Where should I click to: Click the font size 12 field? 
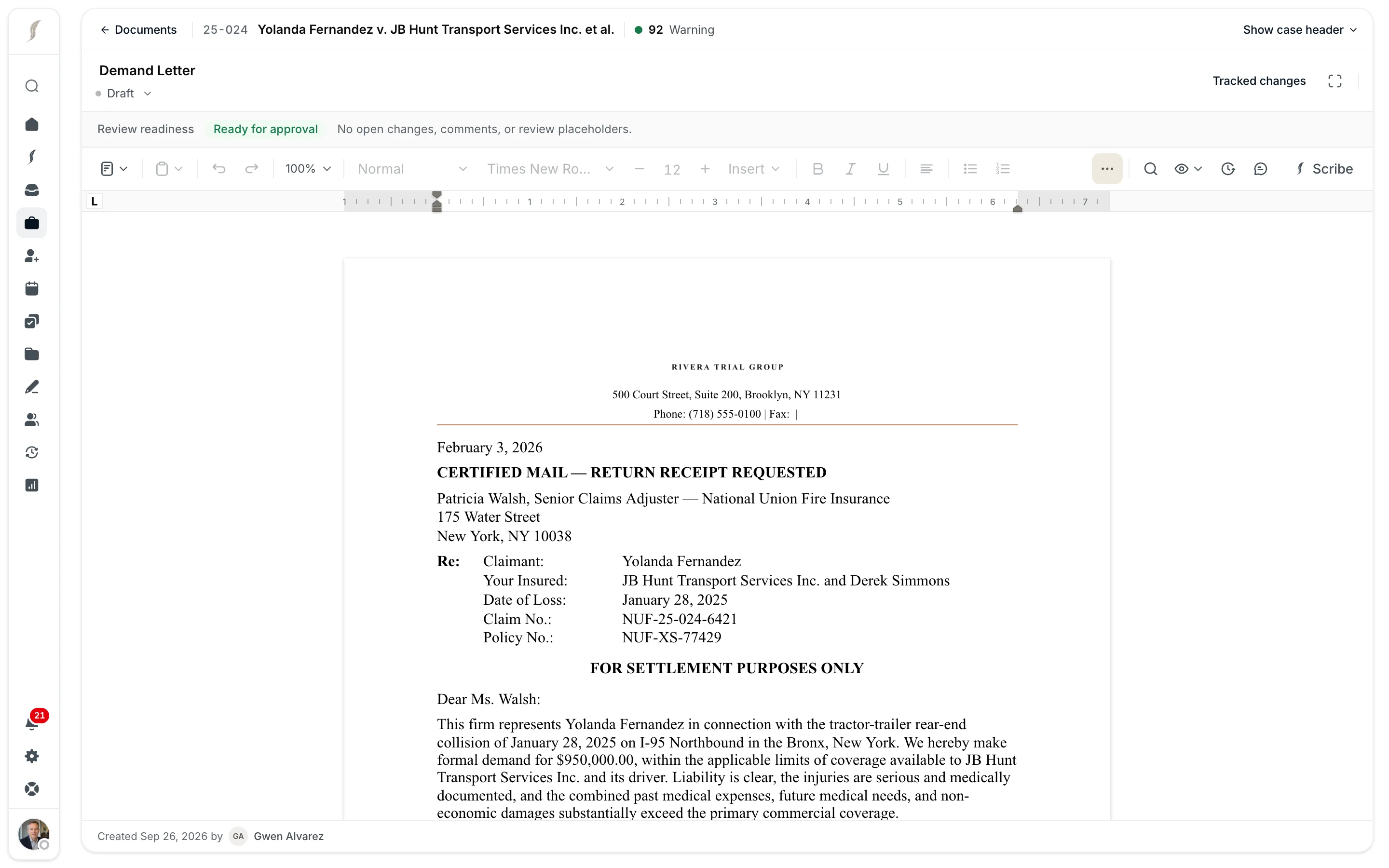pyautogui.click(x=672, y=169)
